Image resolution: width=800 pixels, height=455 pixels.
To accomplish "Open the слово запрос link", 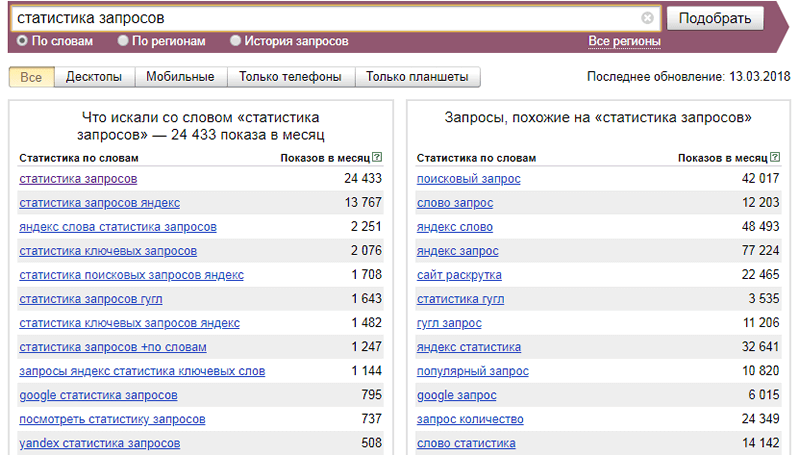I will click(455, 203).
